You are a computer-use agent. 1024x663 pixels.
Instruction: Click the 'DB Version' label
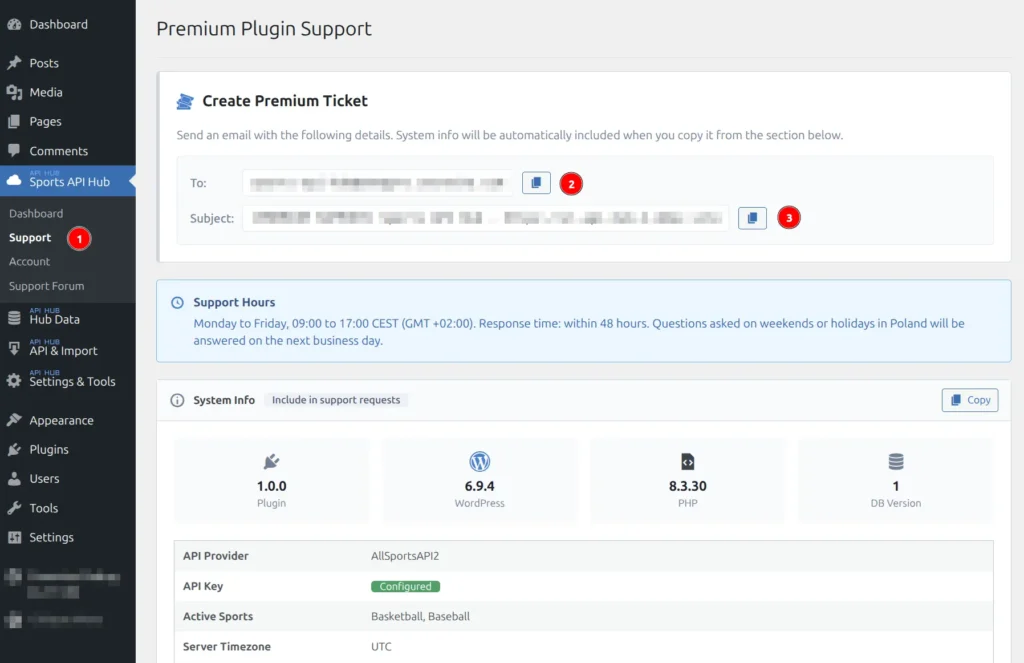click(896, 504)
